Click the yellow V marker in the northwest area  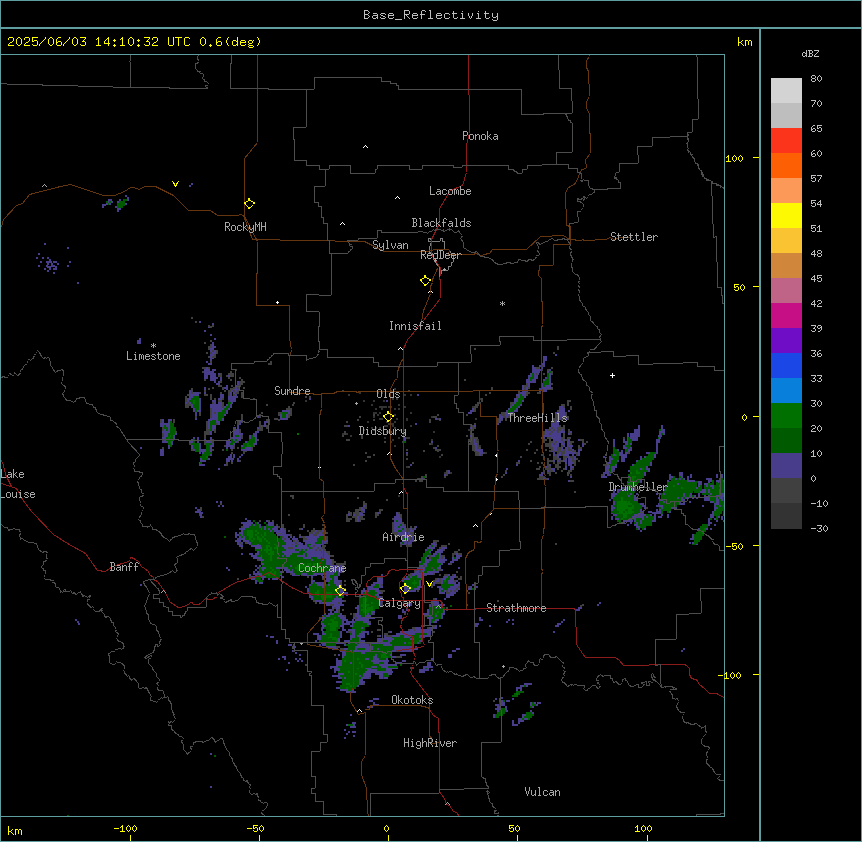click(175, 184)
